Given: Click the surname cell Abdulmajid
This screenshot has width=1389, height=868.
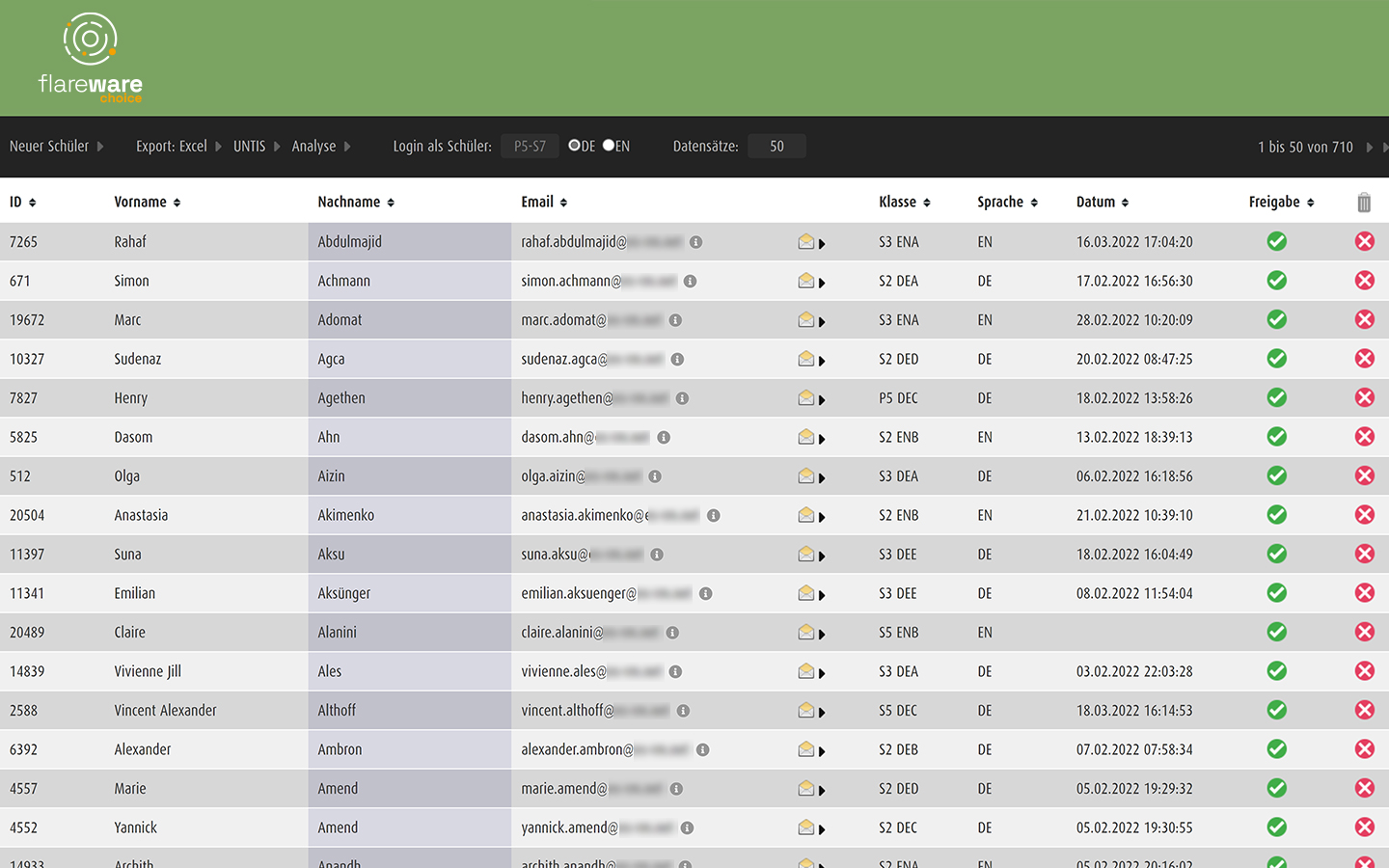Looking at the screenshot, I should click(410, 241).
